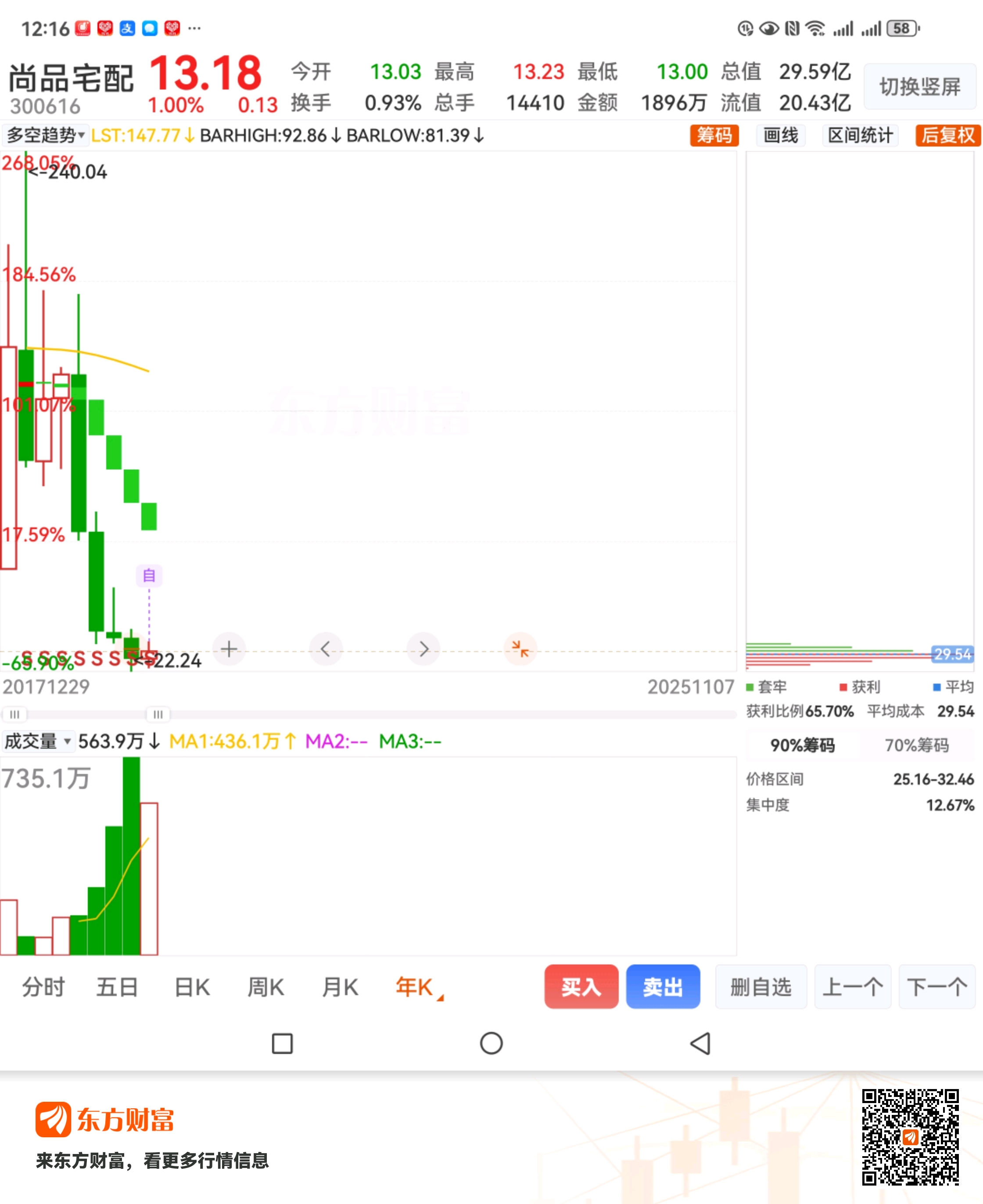
Task: Switch to the 日K tab
Action: 192,987
